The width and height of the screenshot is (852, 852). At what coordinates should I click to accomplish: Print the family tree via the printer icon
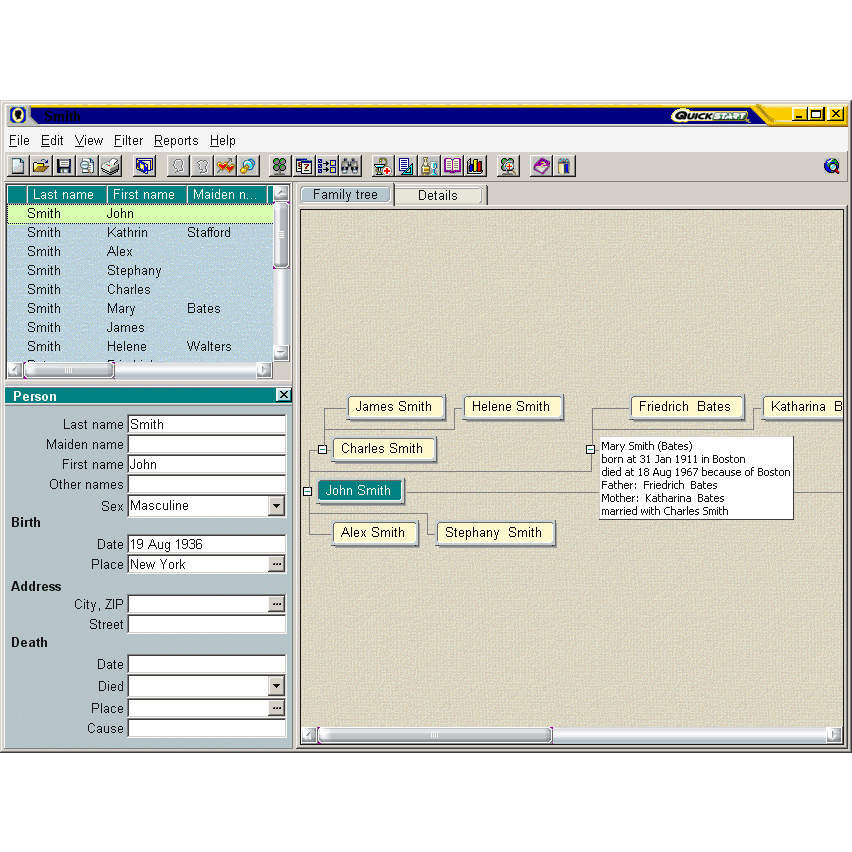tap(110, 166)
